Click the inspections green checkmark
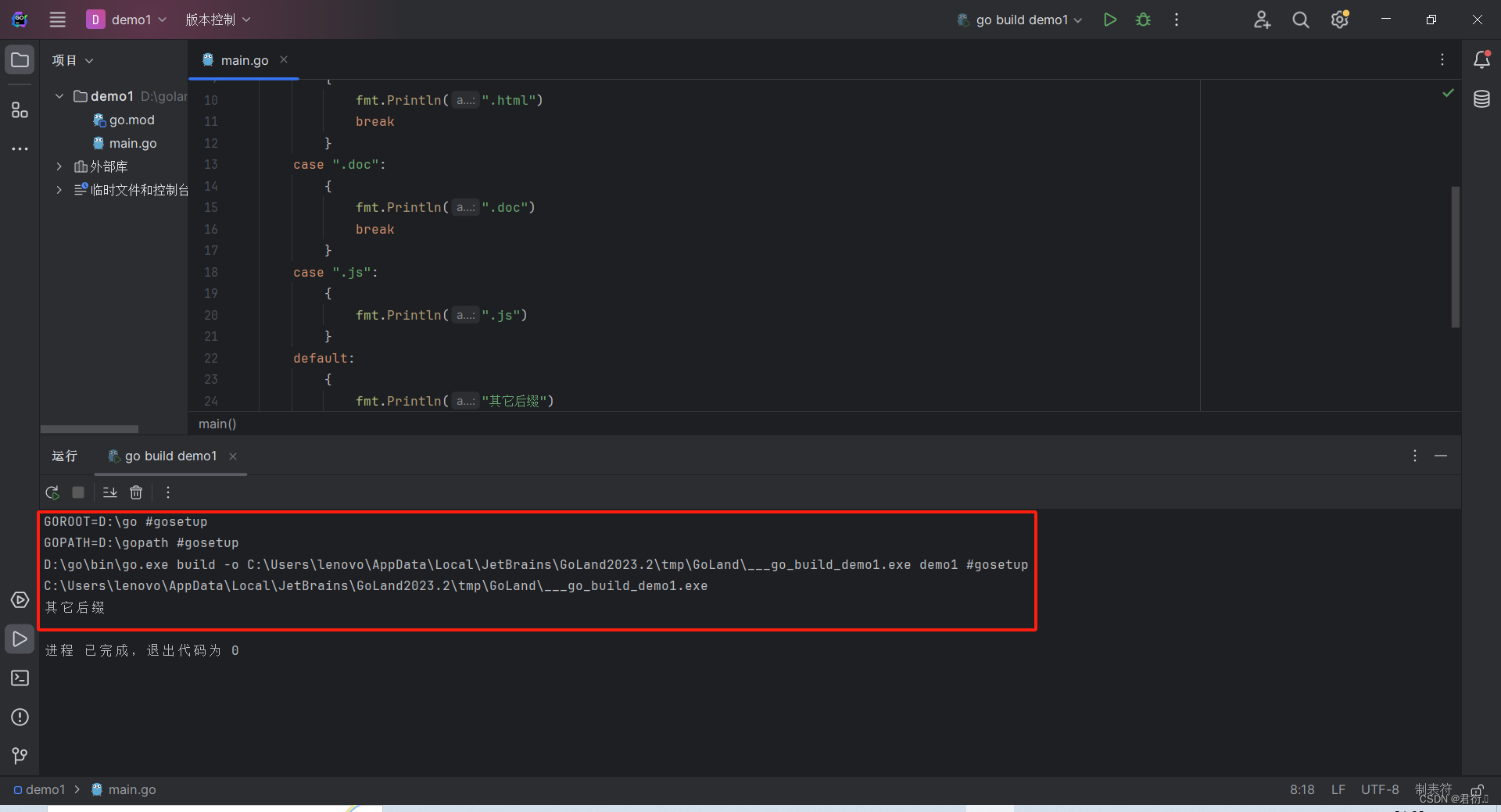 point(1448,93)
